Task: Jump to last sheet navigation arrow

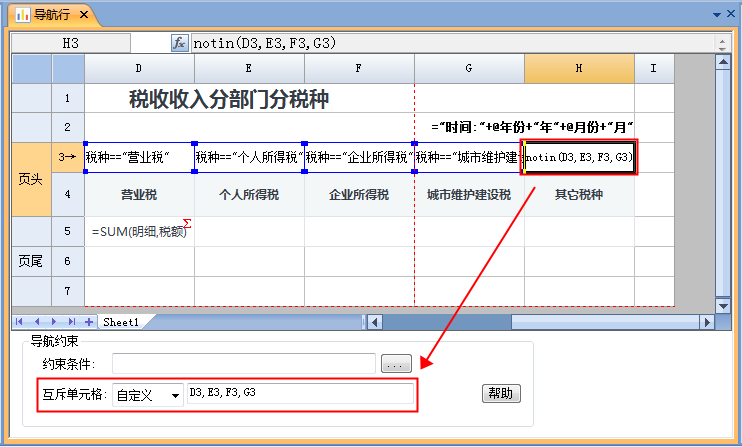Action: [x=72, y=322]
